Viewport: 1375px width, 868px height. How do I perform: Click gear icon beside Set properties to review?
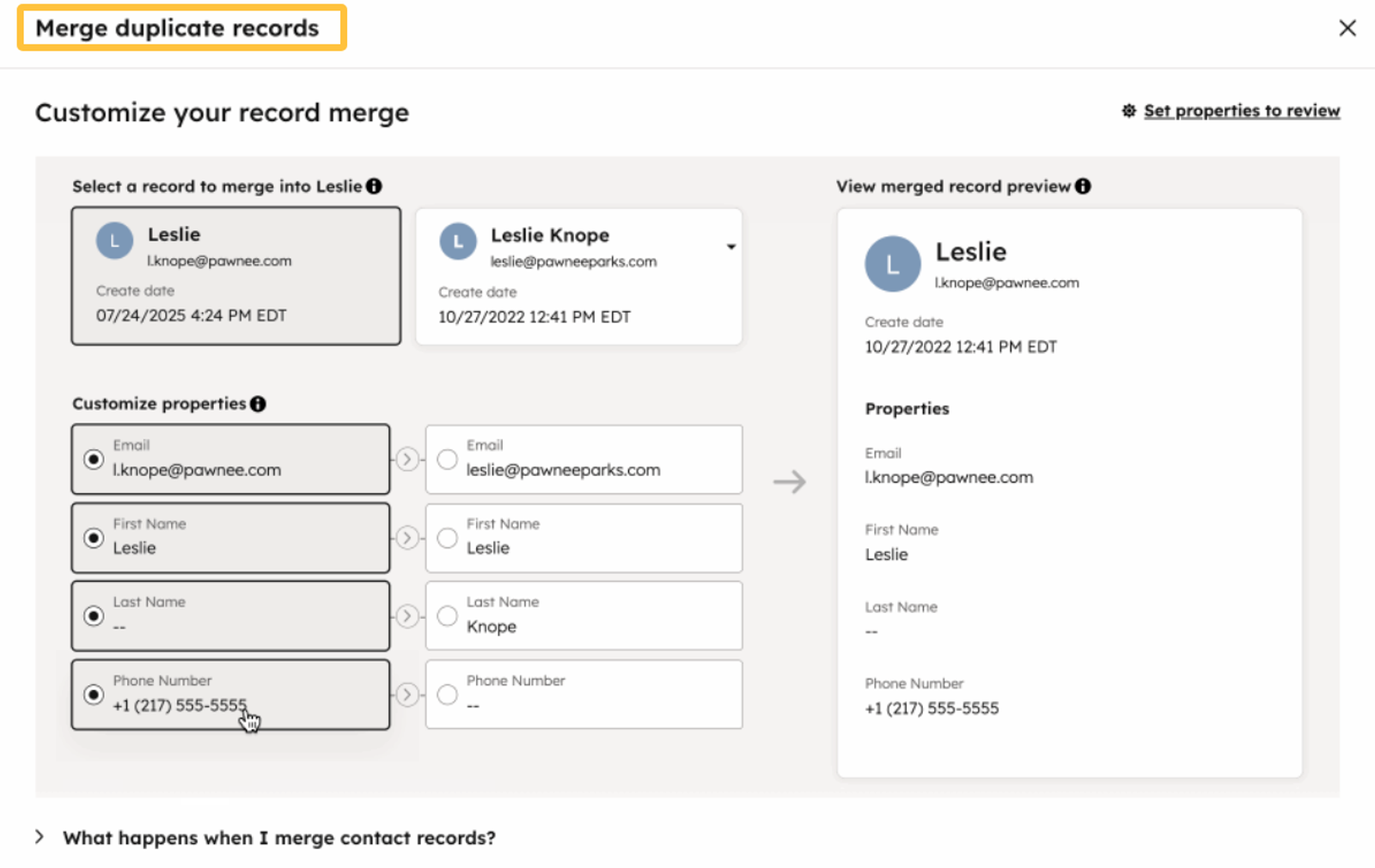click(1129, 111)
